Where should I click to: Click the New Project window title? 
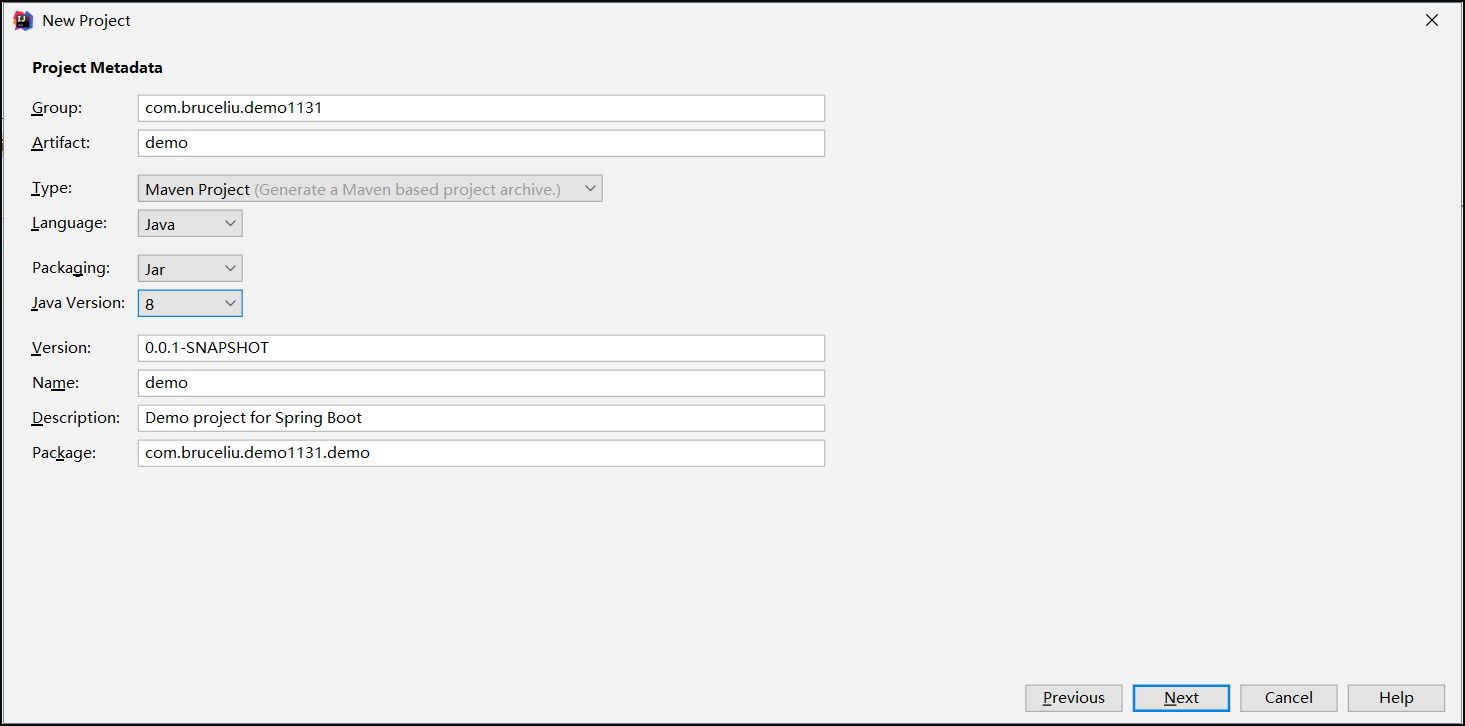click(x=86, y=20)
